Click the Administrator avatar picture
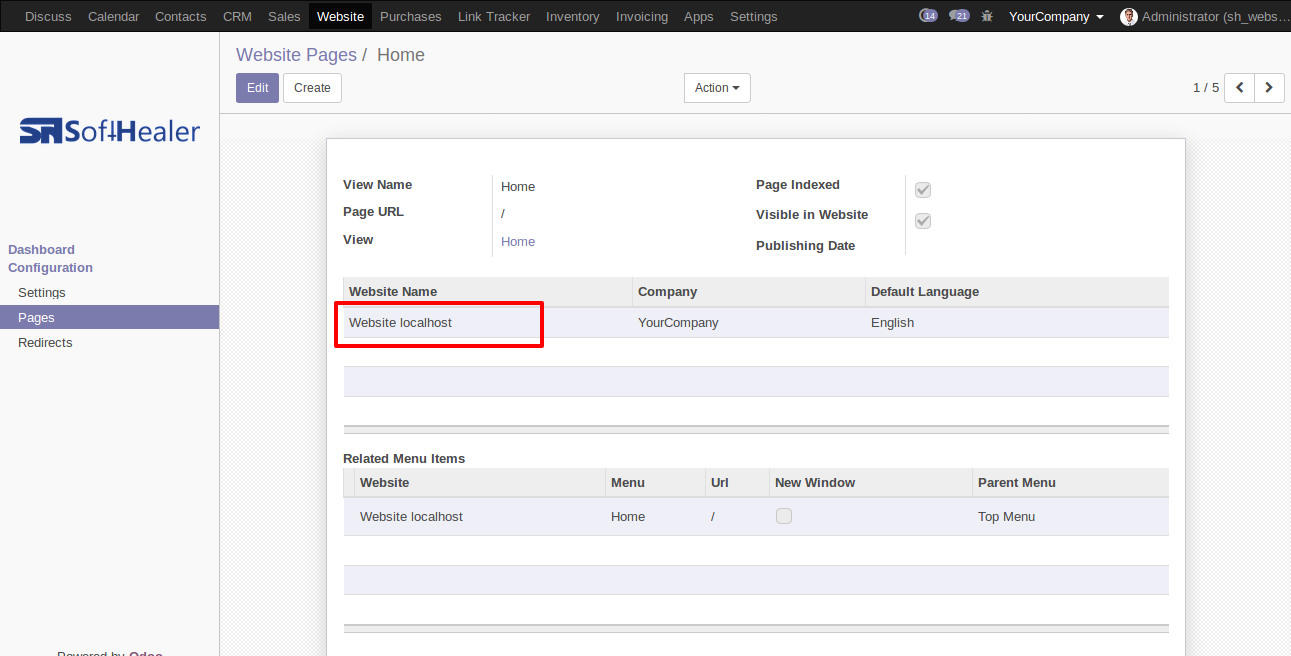This screenshot has height=656, width=1291. coord(1129,16)
